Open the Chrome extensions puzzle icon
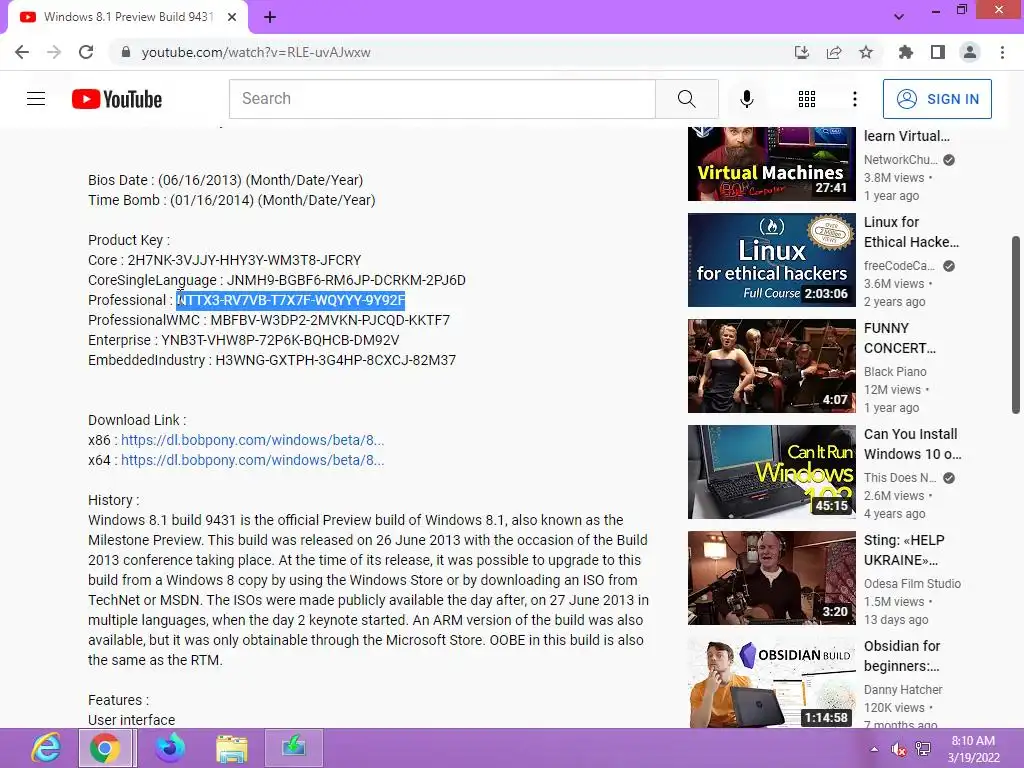 pyautogui.click(x=905, y=52)
